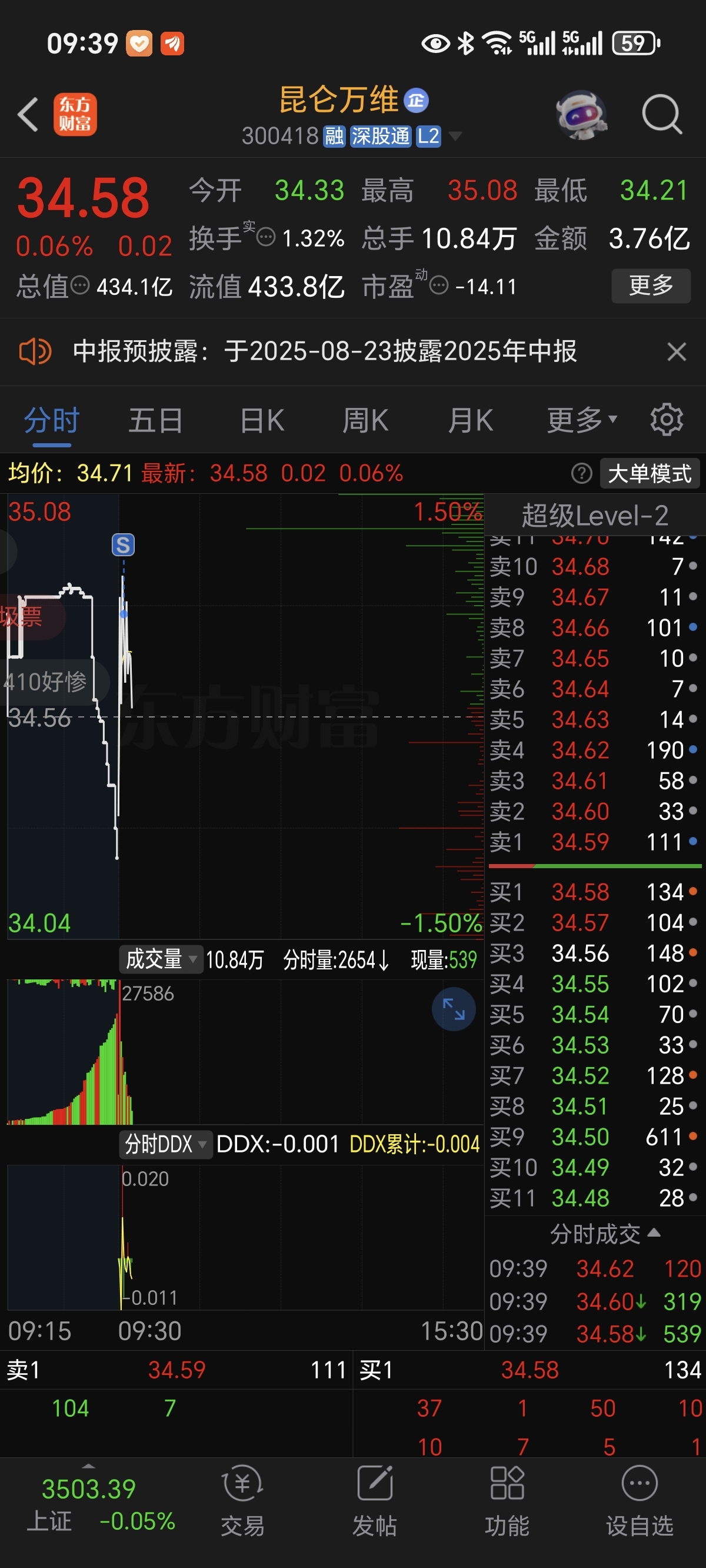The height and width of the screenshot is (1568, 706).
Task: Select the 卖10 34.68 order row
Action: [595, 567]
